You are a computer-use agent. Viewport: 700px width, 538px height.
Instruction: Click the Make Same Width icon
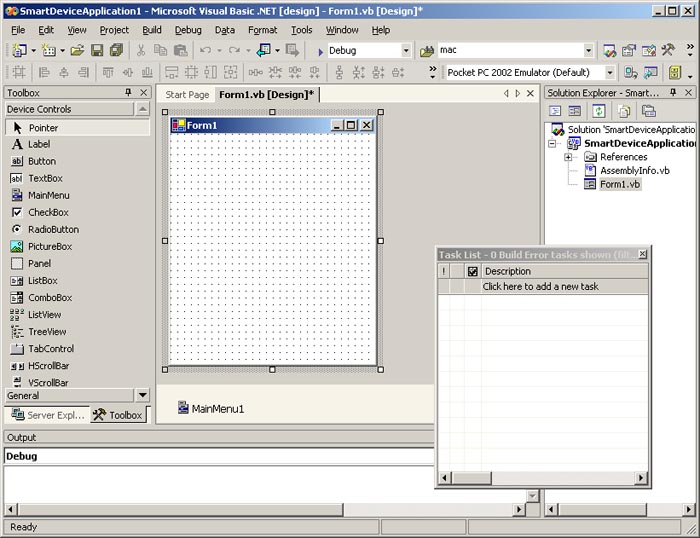point(171,72)
